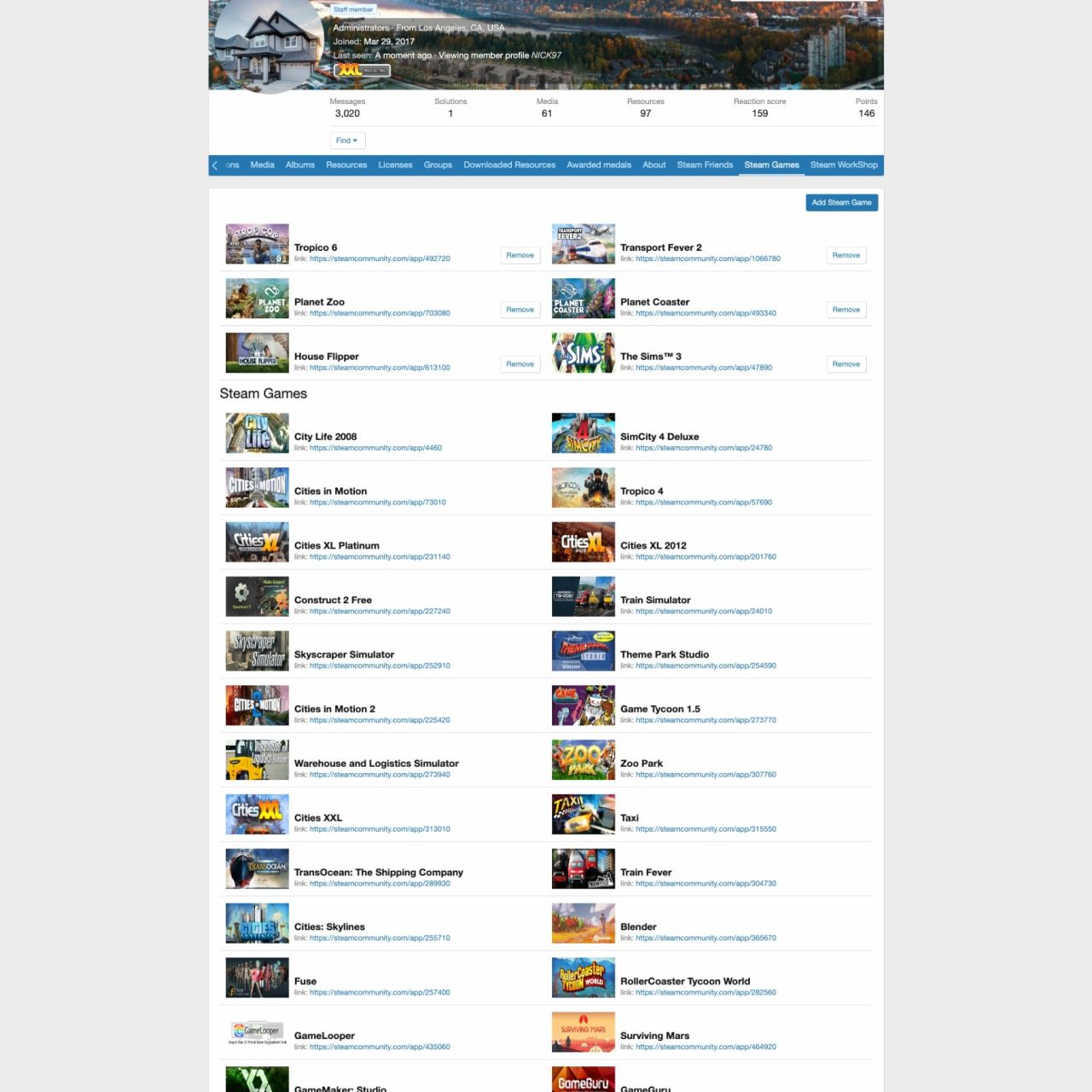This screenshot has height=1092, width=1092.
Task: Remove Transport Fever 2 from the list
Action: pos(845,255)
